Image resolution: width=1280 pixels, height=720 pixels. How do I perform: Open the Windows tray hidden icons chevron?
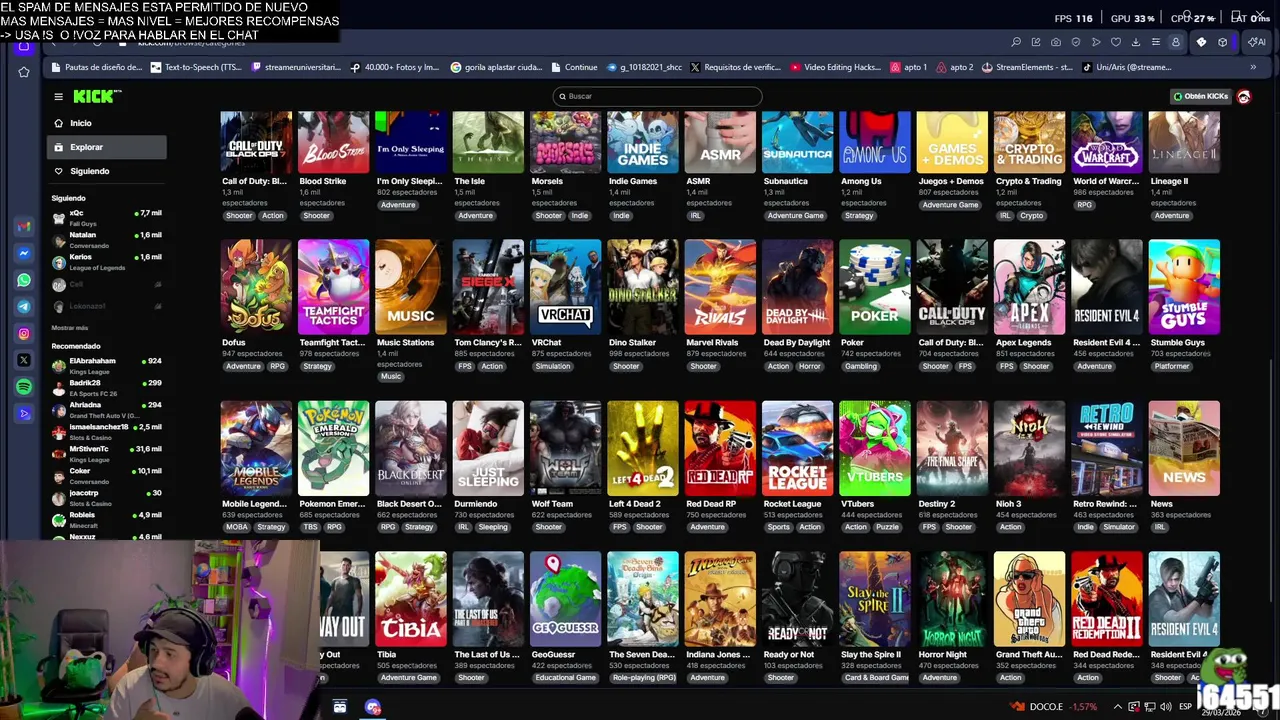(1118, 707)
